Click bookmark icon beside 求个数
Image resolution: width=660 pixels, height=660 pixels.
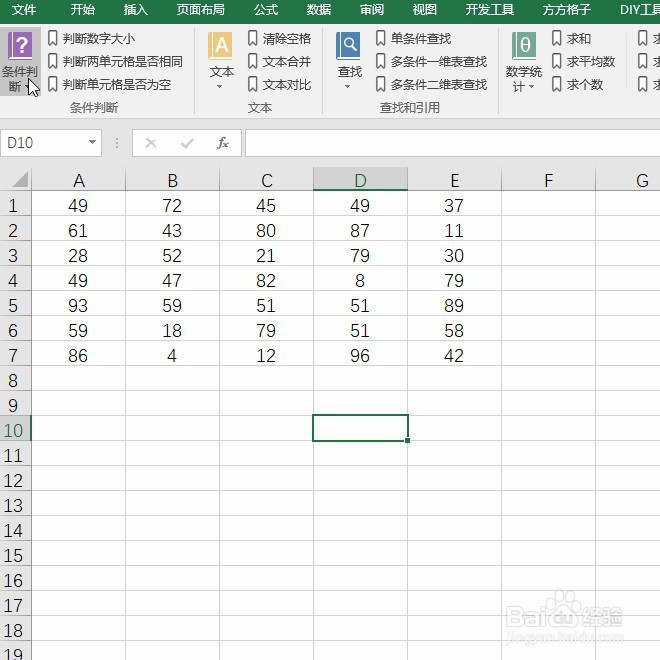click(556, 84)
